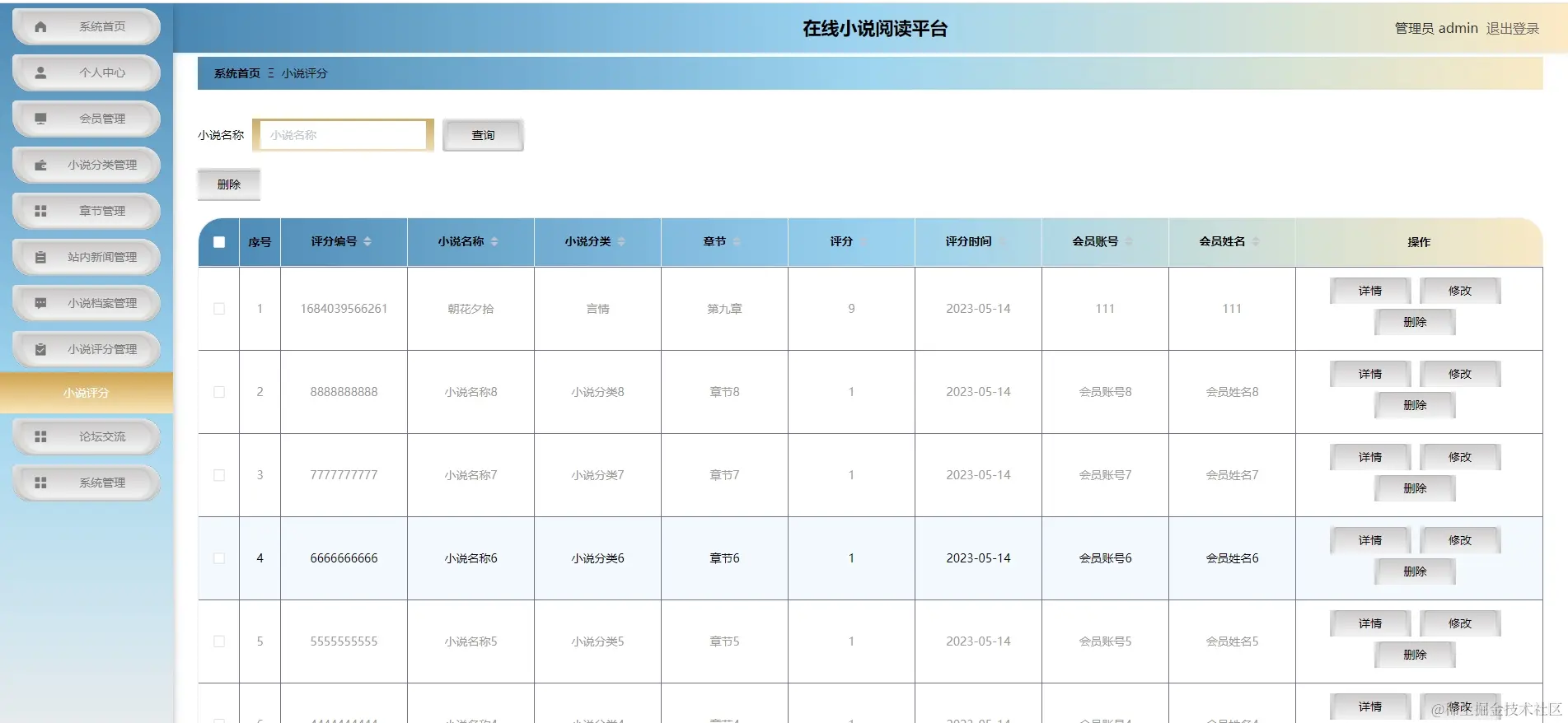This screenshot has height=723, width=1568.
Task: Open the 个人中心 sidebar item
Action: pos(87,72)
